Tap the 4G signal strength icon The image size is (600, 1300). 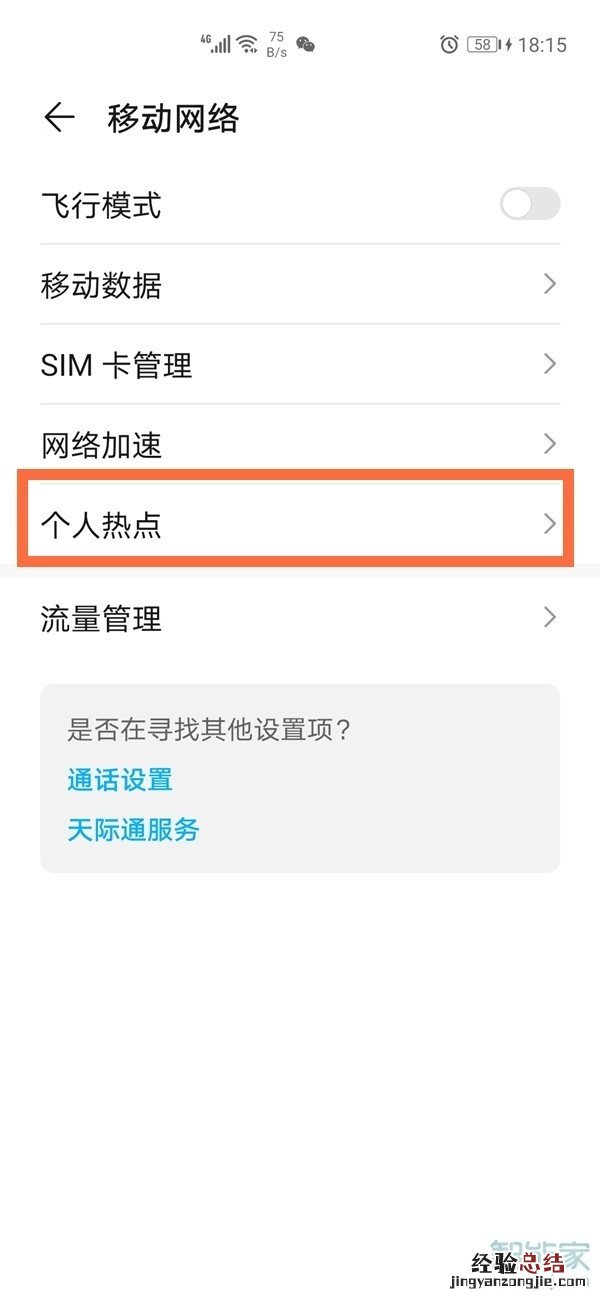(215, 44)
